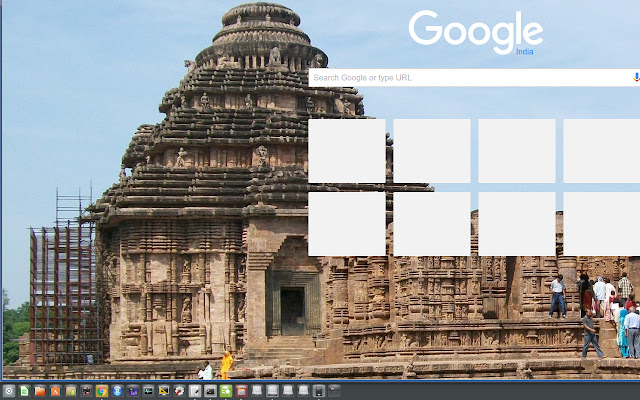Open the Terminal icon in the taskbar
This screenshot has height=400, width=640.
tap(211, 391)
